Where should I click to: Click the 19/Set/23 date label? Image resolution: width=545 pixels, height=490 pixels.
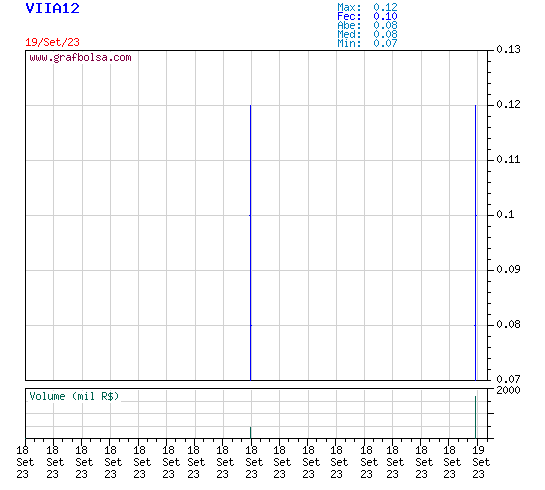point(52,42)
